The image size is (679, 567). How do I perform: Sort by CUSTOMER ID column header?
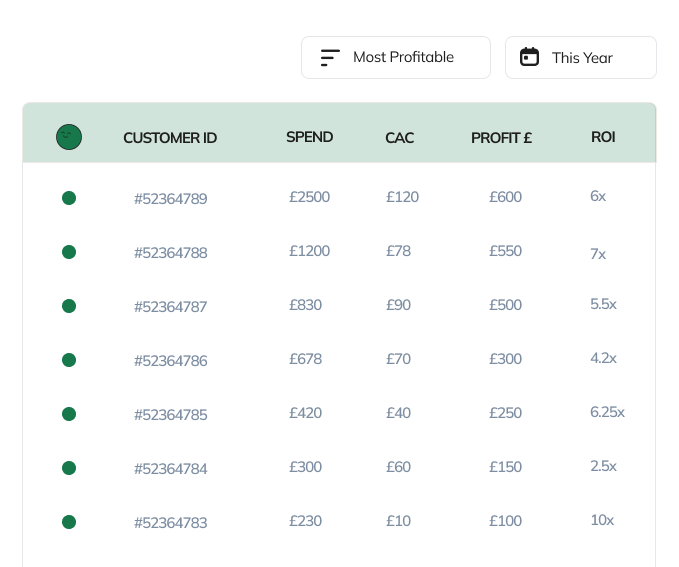coord(170,138)
